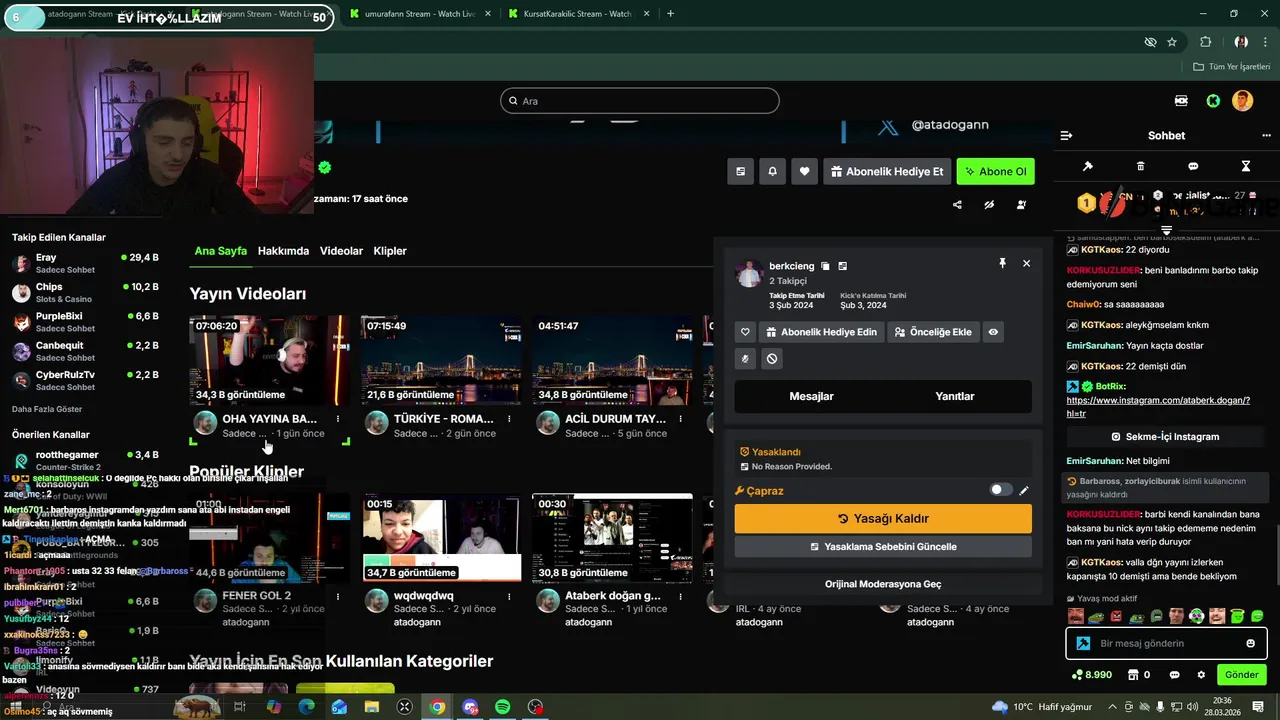Image resolution: width=1280 pixels, height=720 pixels.
Task: Click the hourglass icon in chat header
Action: click(1246, 166)
